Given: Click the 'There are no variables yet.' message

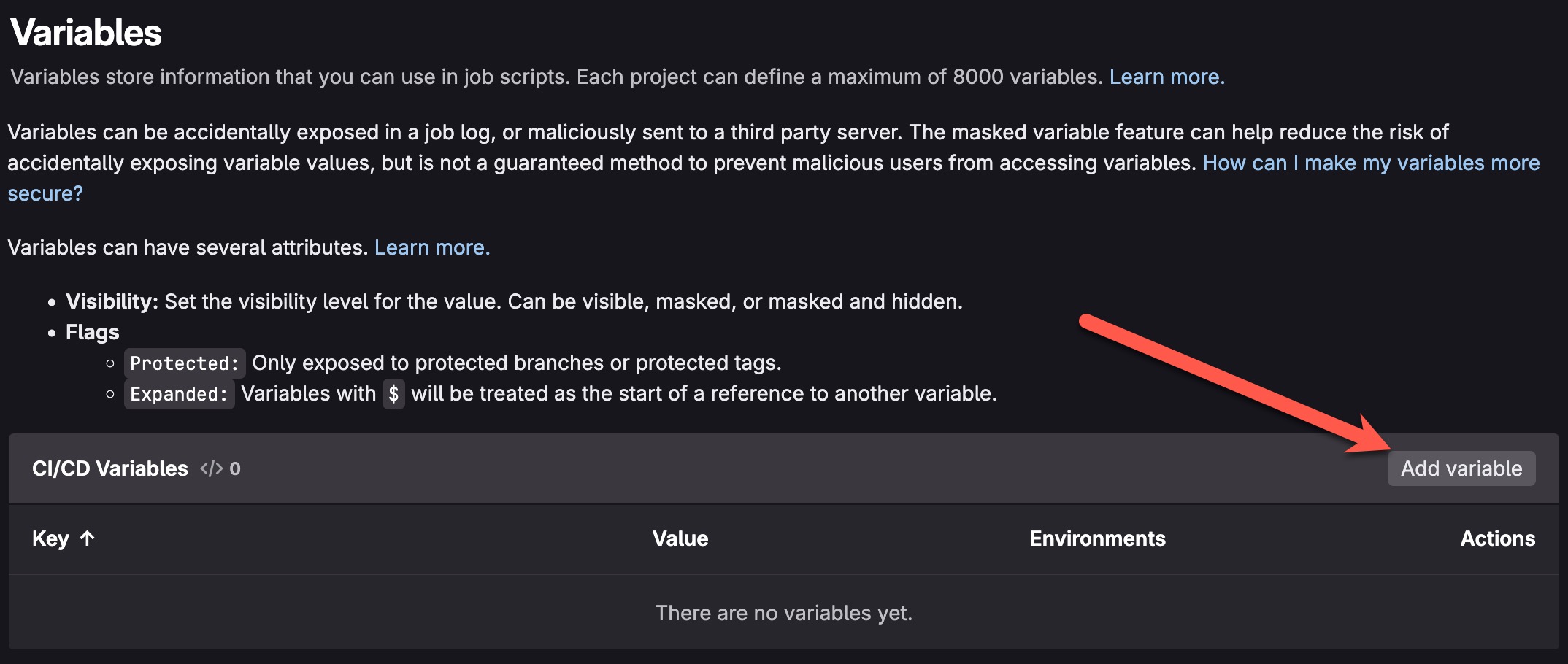Looking at the screenshot, I should tap(783, 613).
